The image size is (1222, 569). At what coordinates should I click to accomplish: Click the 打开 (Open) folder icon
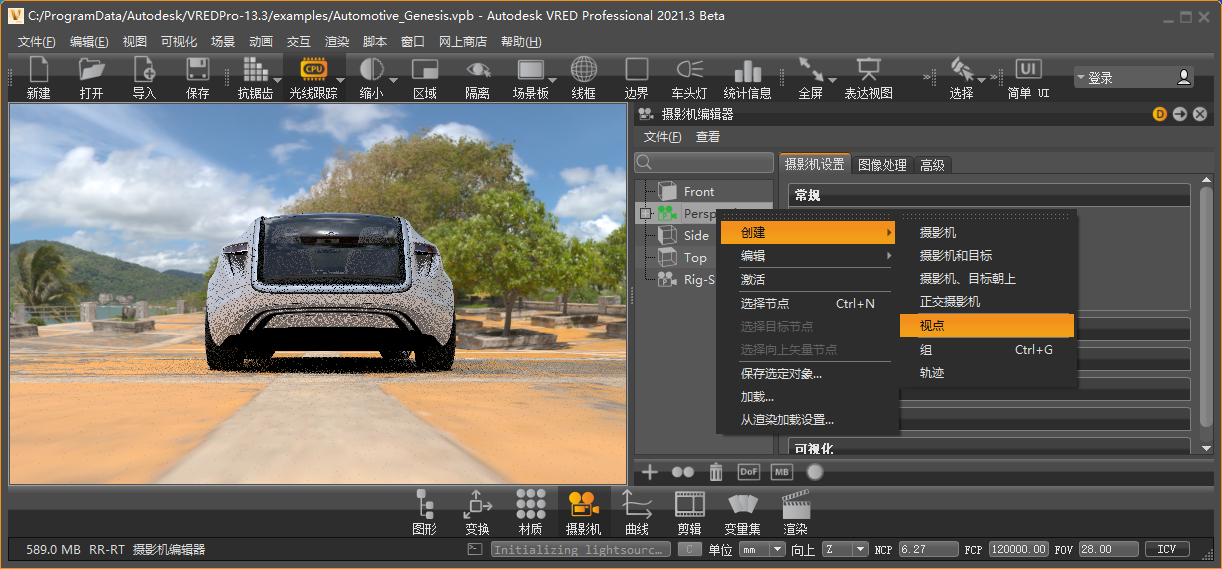pos(92,70)
